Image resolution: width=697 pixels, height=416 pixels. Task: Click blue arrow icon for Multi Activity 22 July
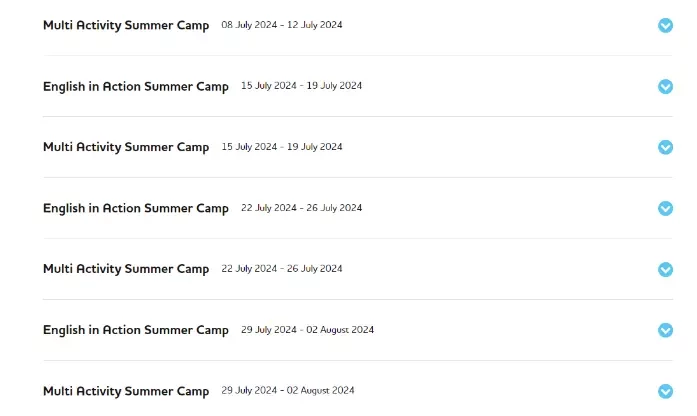click(665, 269)
